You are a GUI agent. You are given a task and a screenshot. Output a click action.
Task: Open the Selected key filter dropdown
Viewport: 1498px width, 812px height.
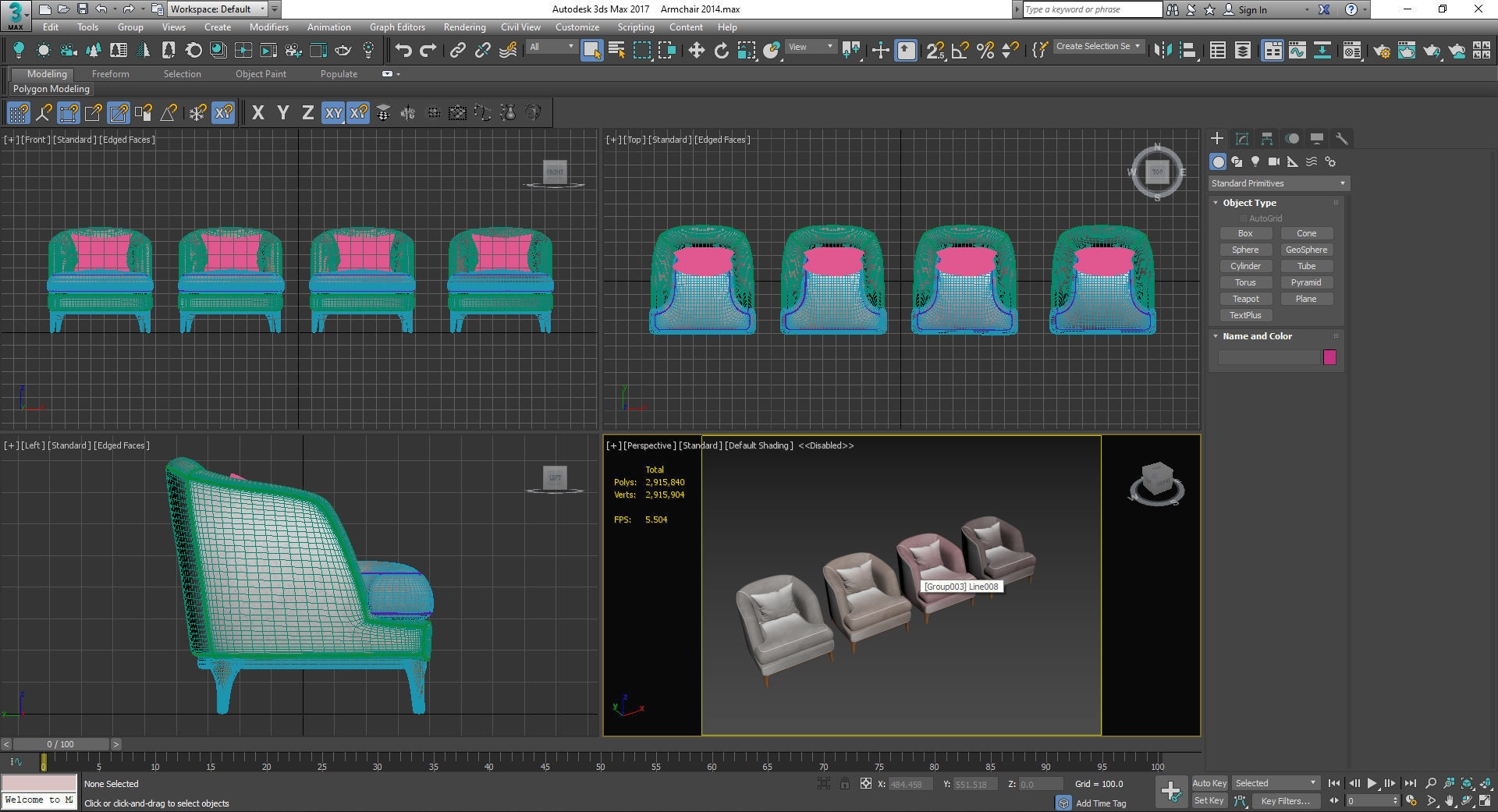[x=1276, y=783]
